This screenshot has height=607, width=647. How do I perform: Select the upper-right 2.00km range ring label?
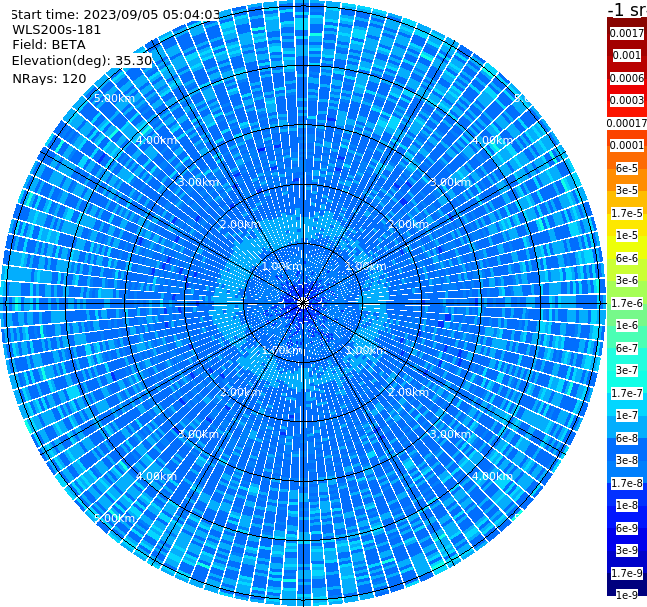pos(408,224)
